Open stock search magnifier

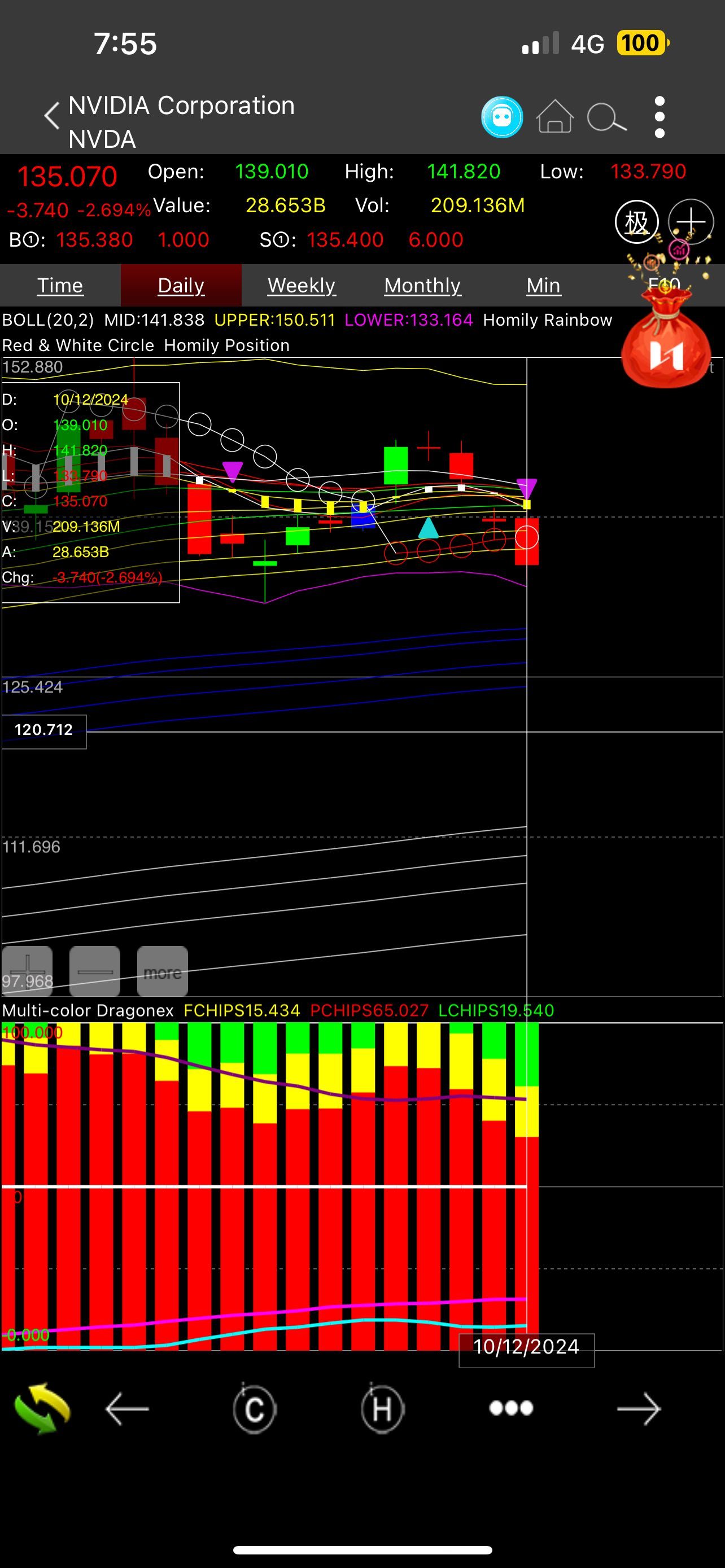(x=606, y=117)
